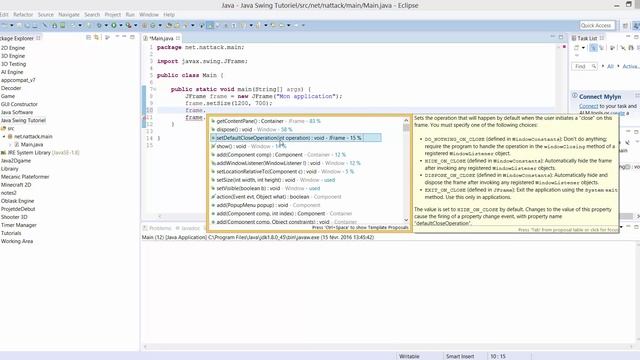Click the Connect link under Connect Mylyn
This screenshot has height=360, width=640.
tap(589, 106)
